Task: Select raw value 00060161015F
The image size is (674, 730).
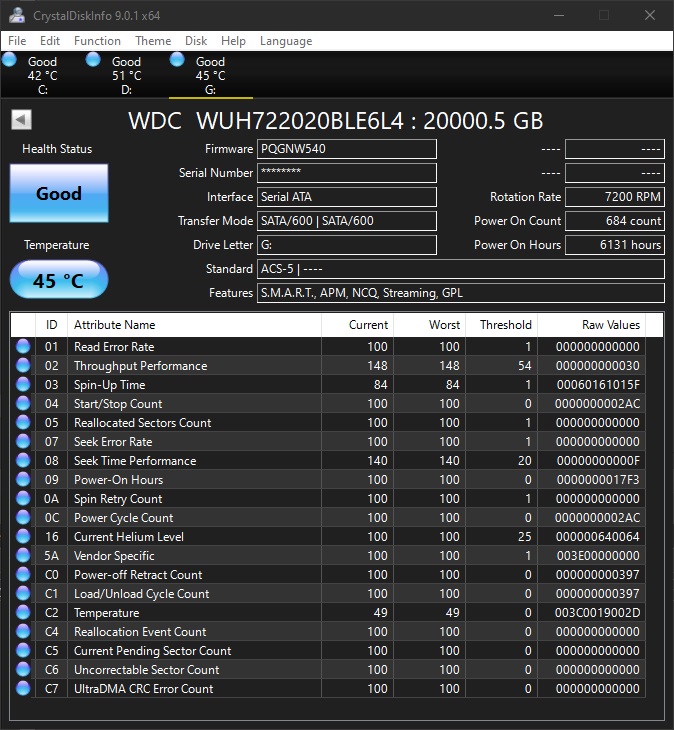Action: 598,385
